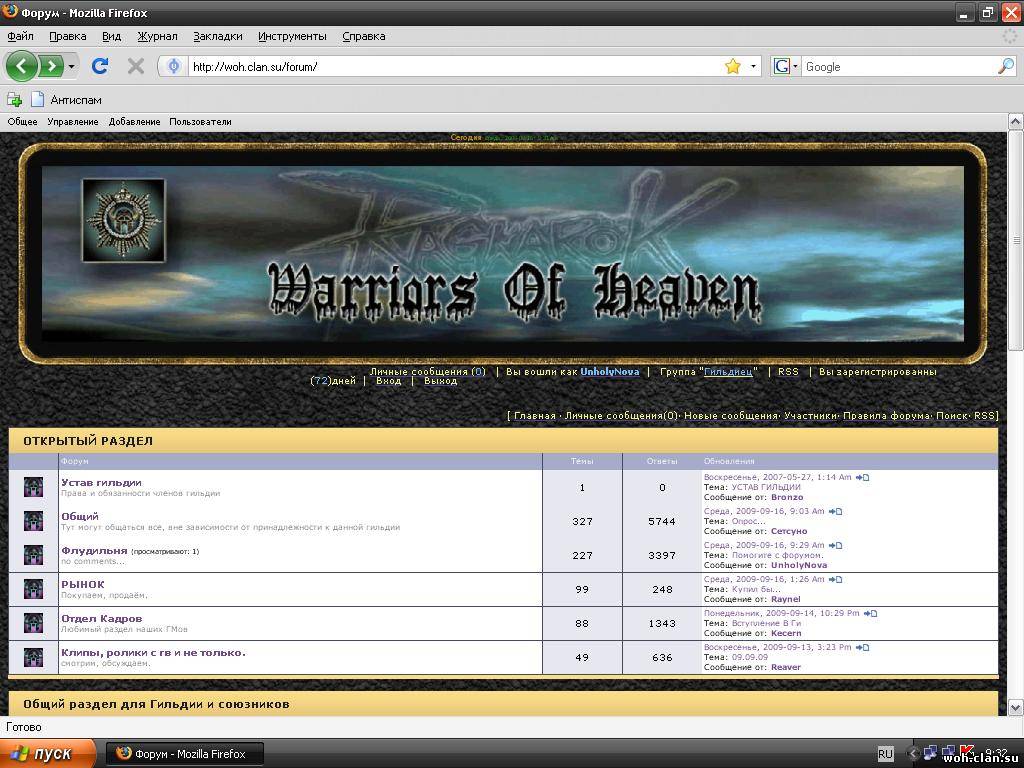
Task: Open the Windows пуск start button
Action: click(48, 753)
